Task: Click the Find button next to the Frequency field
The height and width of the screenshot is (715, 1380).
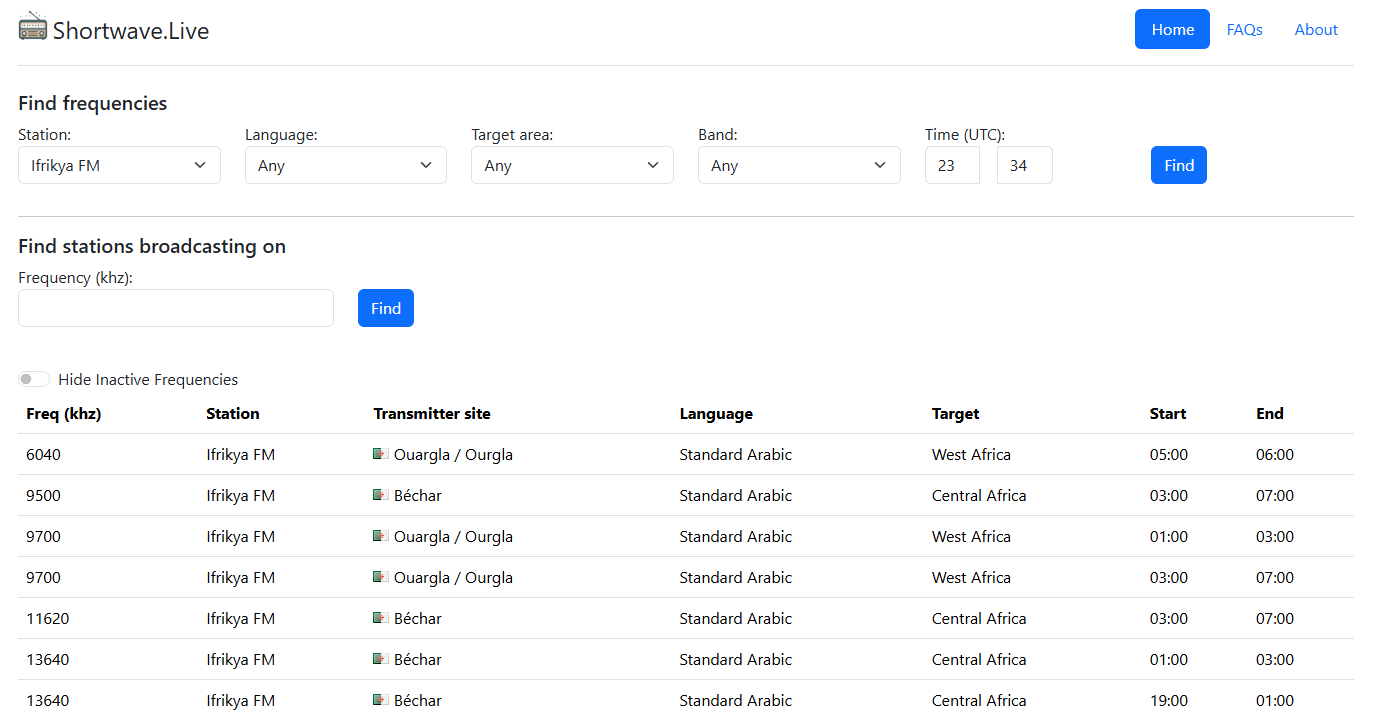Action: [x=386, y=308]
